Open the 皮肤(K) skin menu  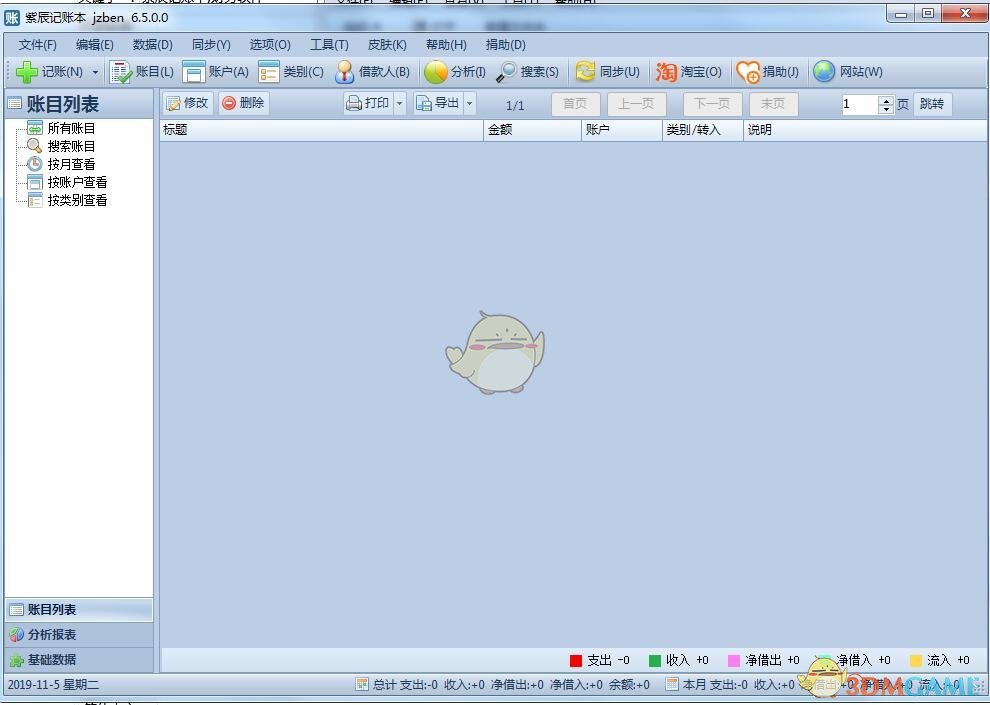click(387, 45)
